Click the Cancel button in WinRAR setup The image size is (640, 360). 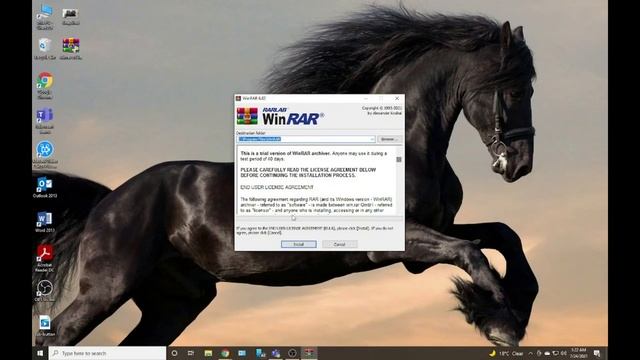340,244
